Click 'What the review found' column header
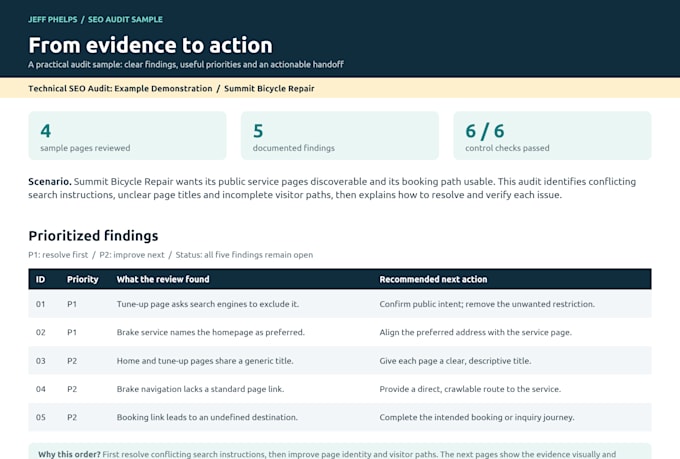 pyautogui.click(x=163, y=279)
